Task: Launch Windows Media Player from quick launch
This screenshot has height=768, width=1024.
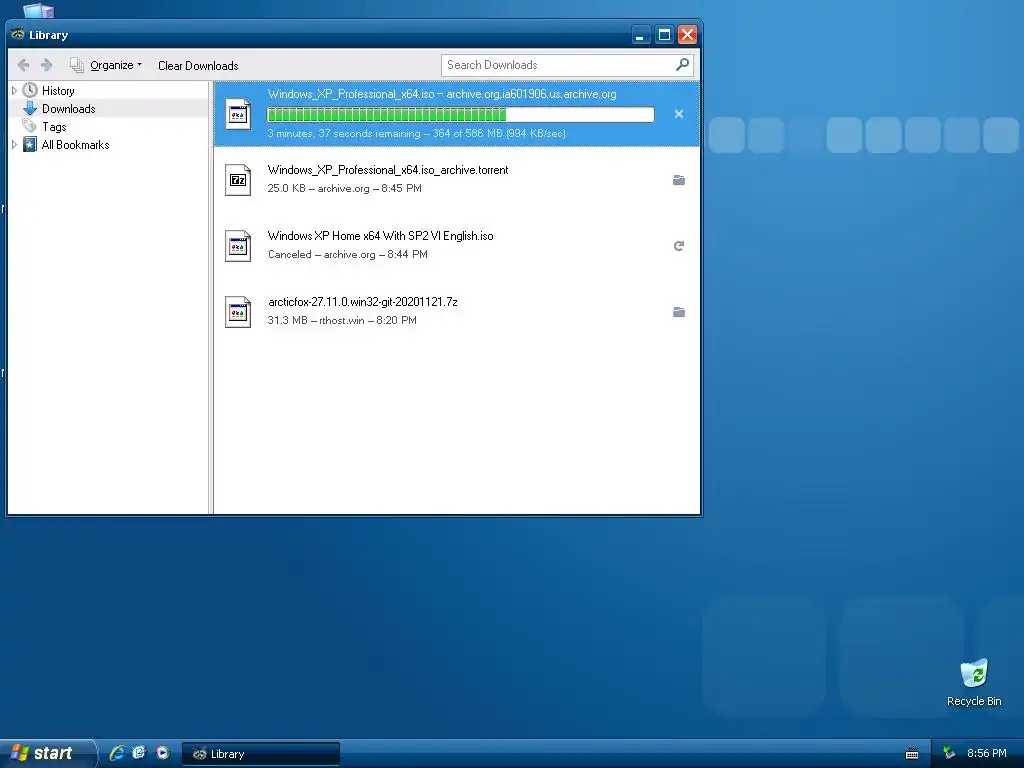Action: pos(163,753)
